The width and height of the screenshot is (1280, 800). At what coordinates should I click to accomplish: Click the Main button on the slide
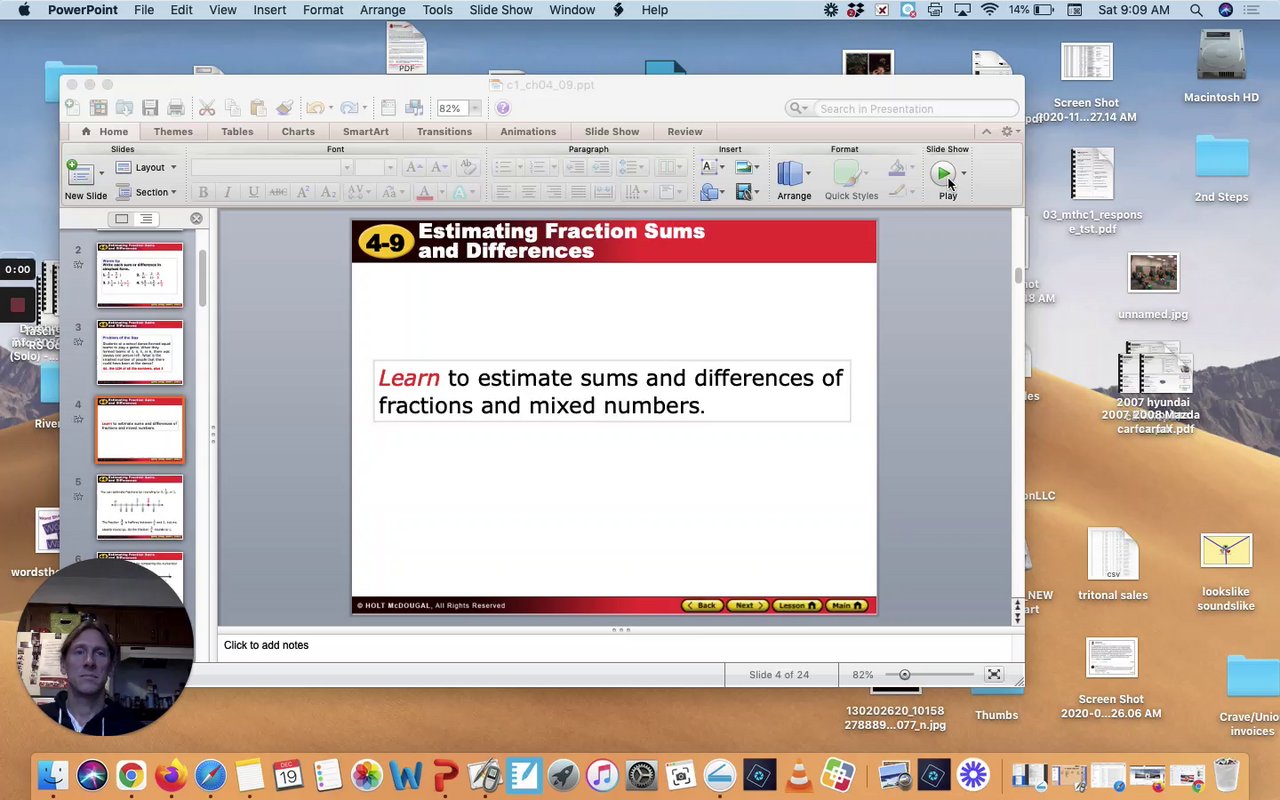click(847, 605)
